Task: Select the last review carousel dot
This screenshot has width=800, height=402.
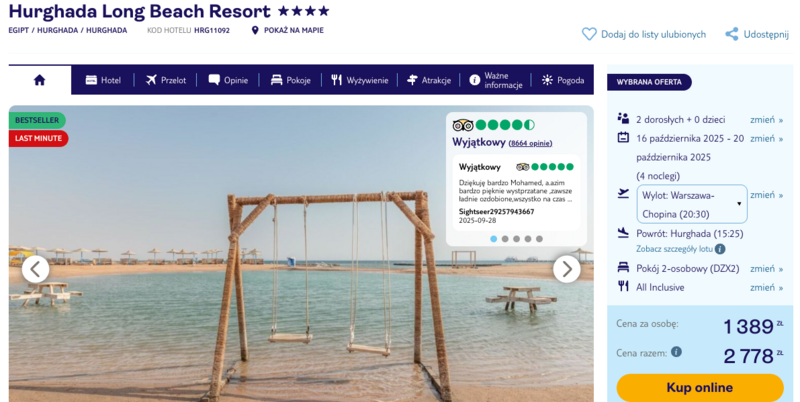Action: 539,239
